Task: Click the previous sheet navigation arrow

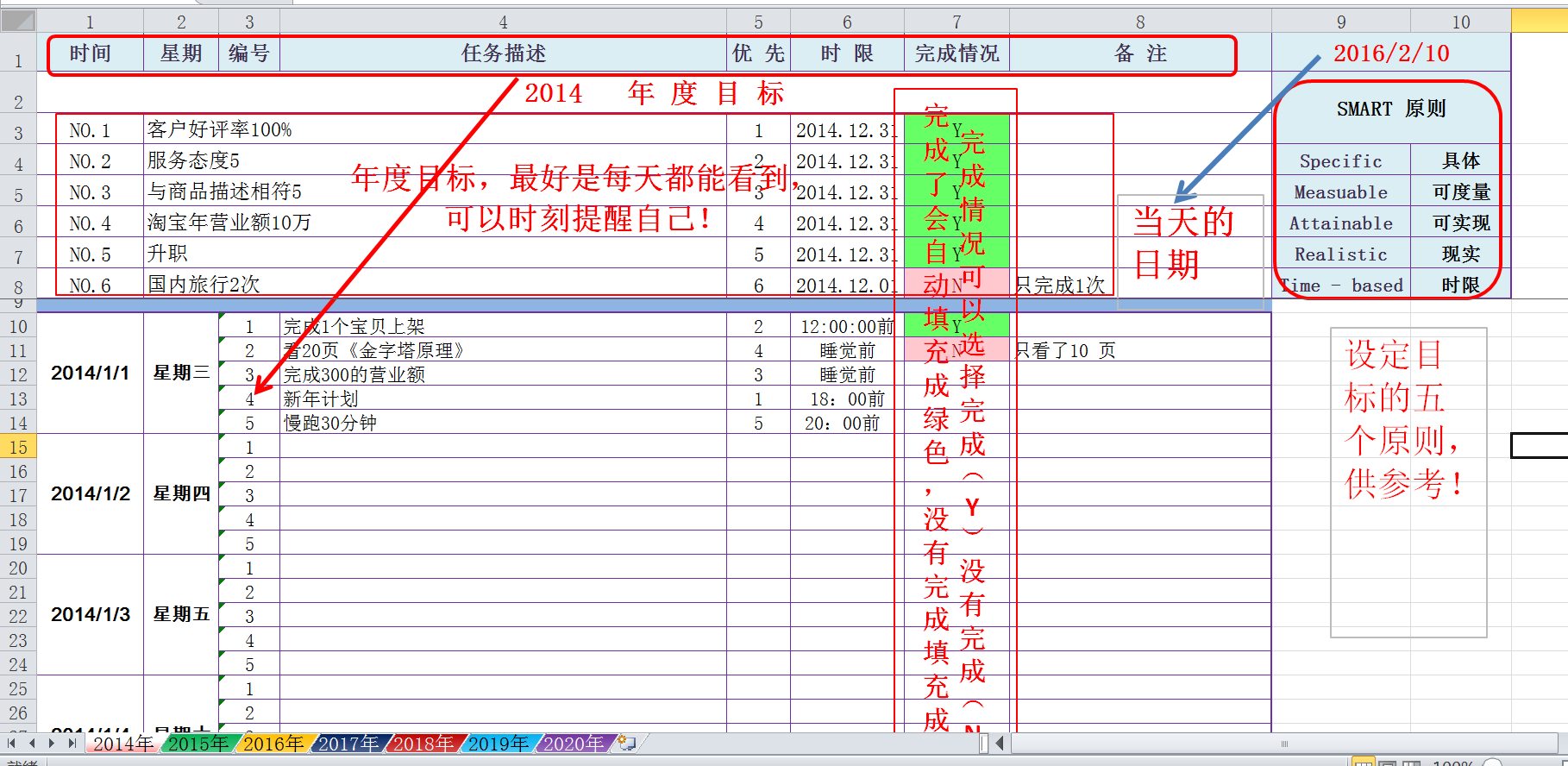Action: click(x=32, y=743)
